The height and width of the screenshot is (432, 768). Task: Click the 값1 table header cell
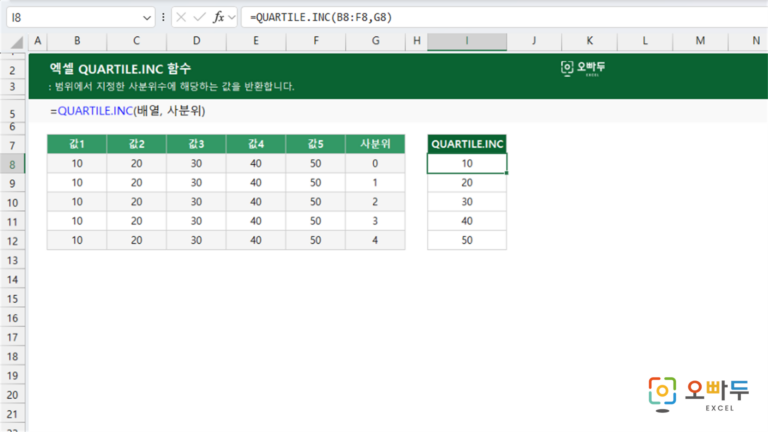coord(77,144)
